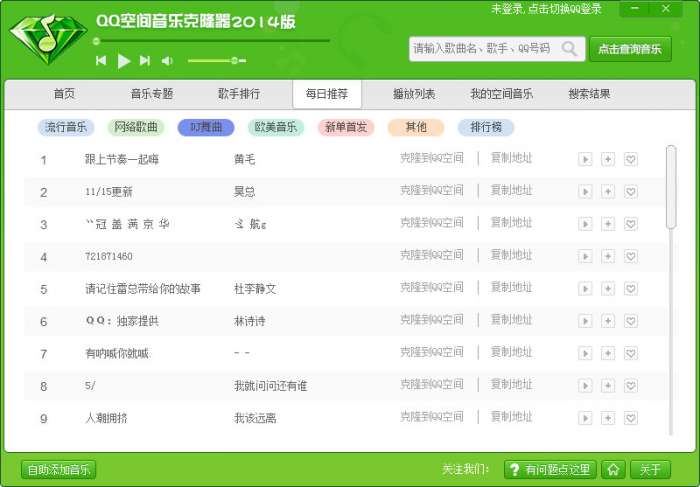Screen dimensions: 700x487
Task: Play song by 我就问问还有谁
Action: click(585, 386)
